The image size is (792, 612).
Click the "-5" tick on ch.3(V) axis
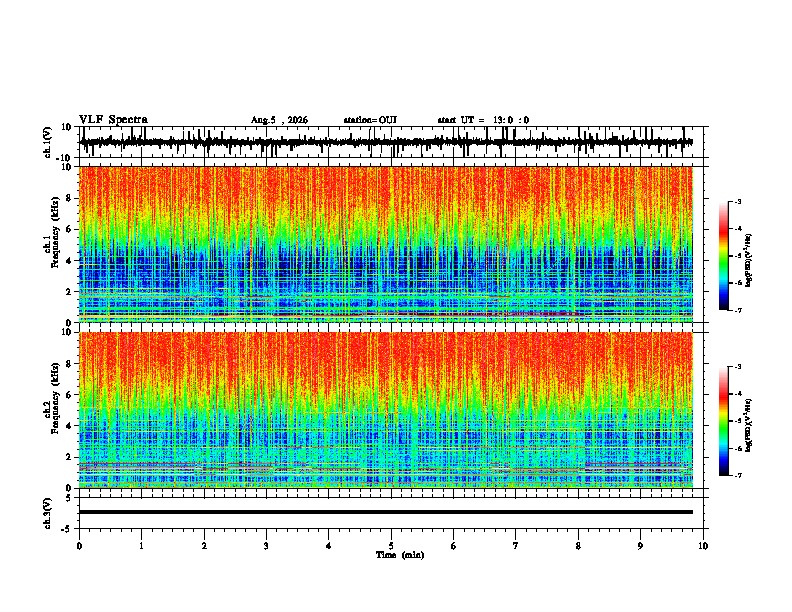point(67,529)
